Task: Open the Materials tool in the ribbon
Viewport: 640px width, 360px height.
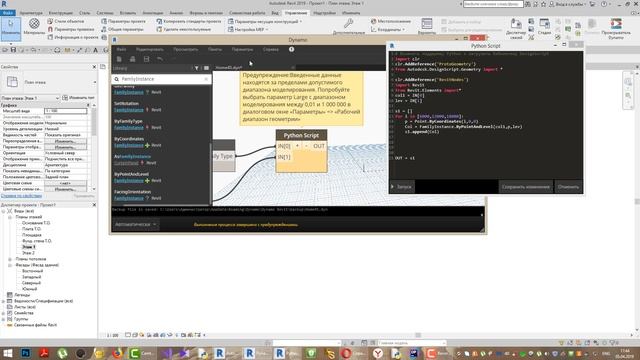Action: pos(34,27)
